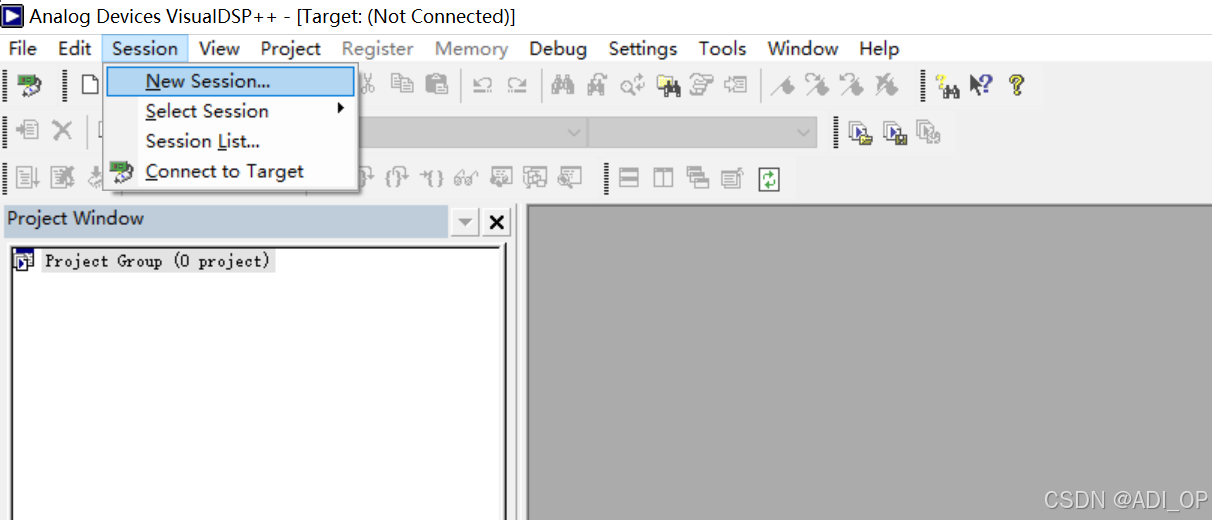This screenshot has width=1212, height=520.
Task: Click the first greyed icon in the bottom toolbar row
Action: (x=28, y=178)
